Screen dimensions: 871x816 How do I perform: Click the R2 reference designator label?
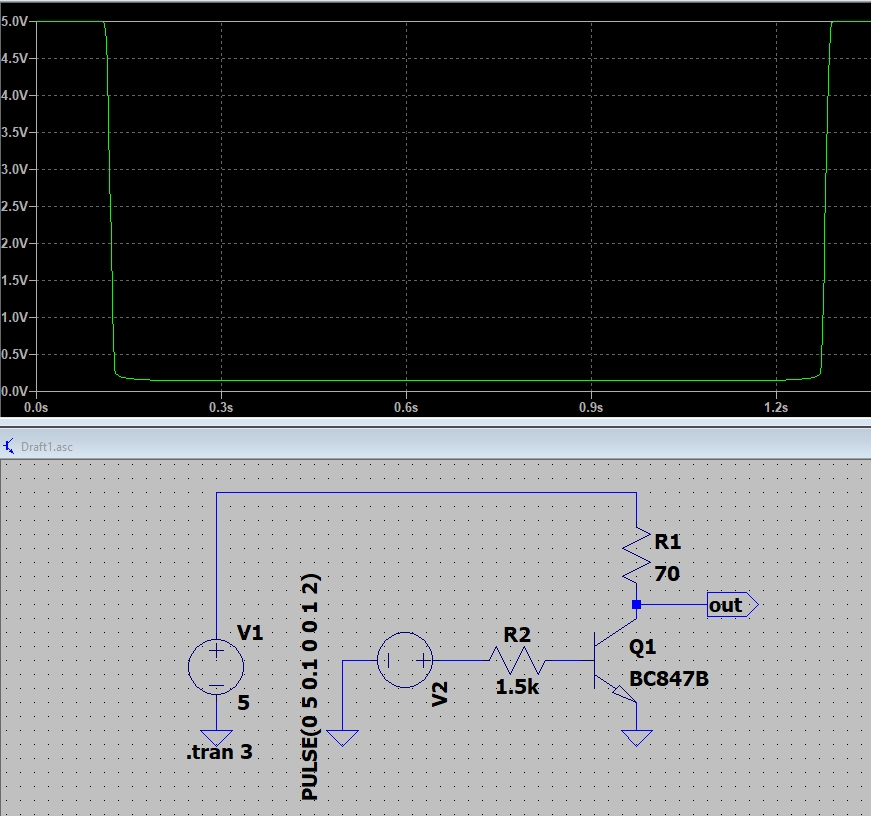(x=517, y=634)
